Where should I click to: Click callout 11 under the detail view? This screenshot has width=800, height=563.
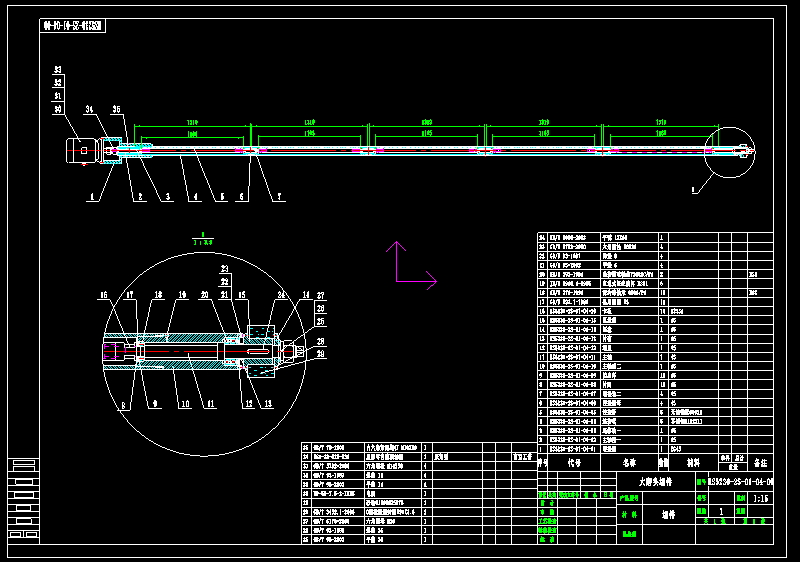211,404
